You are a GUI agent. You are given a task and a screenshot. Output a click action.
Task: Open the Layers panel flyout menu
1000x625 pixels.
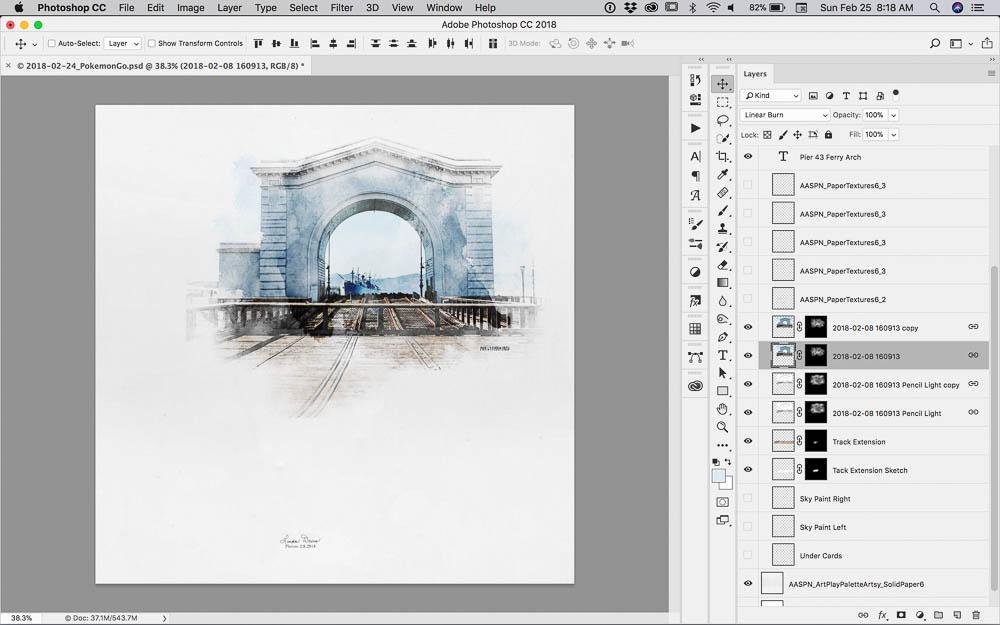(x=991, y=73)
